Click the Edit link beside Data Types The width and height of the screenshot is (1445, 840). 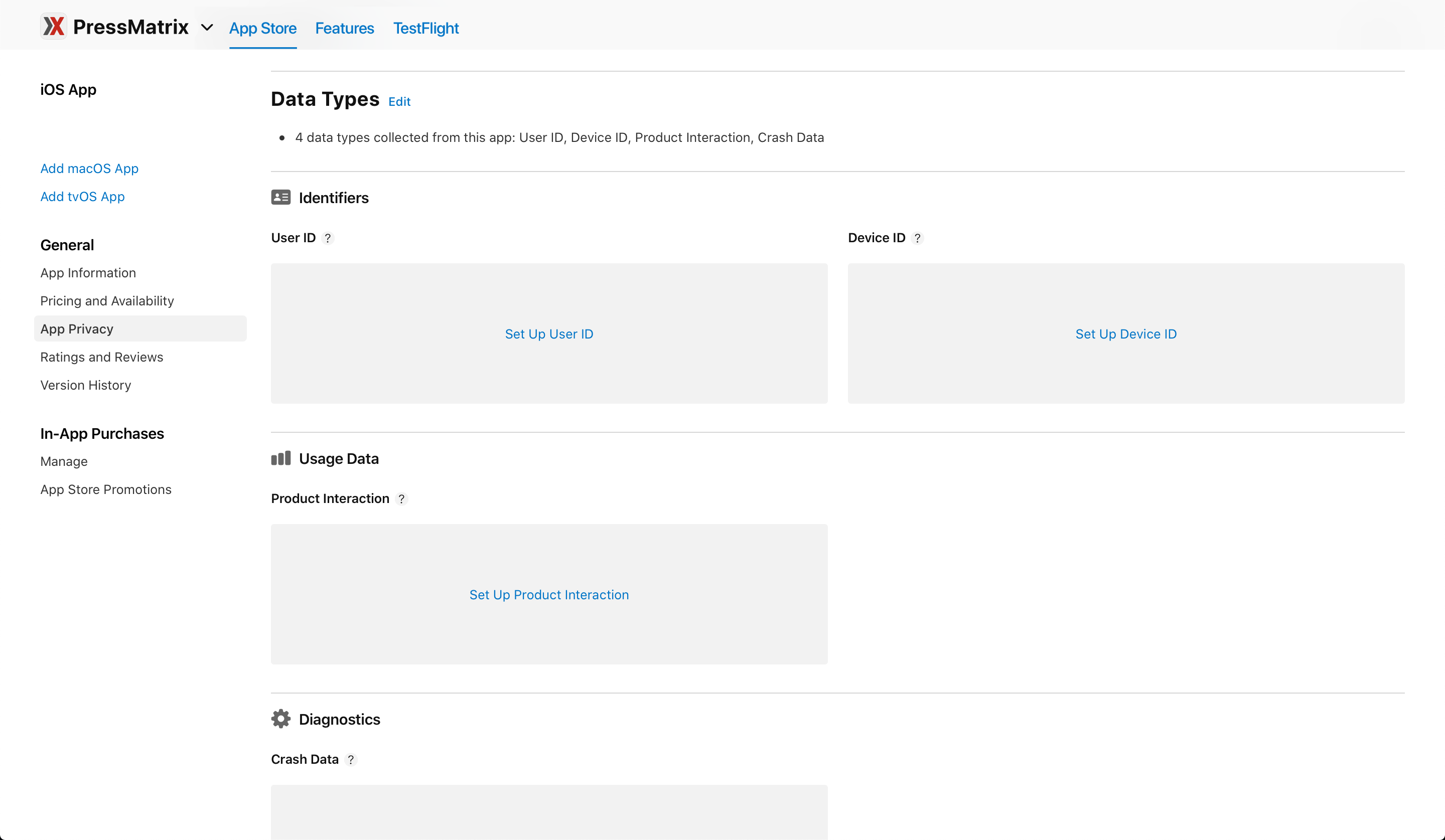(x=400, y=101)
